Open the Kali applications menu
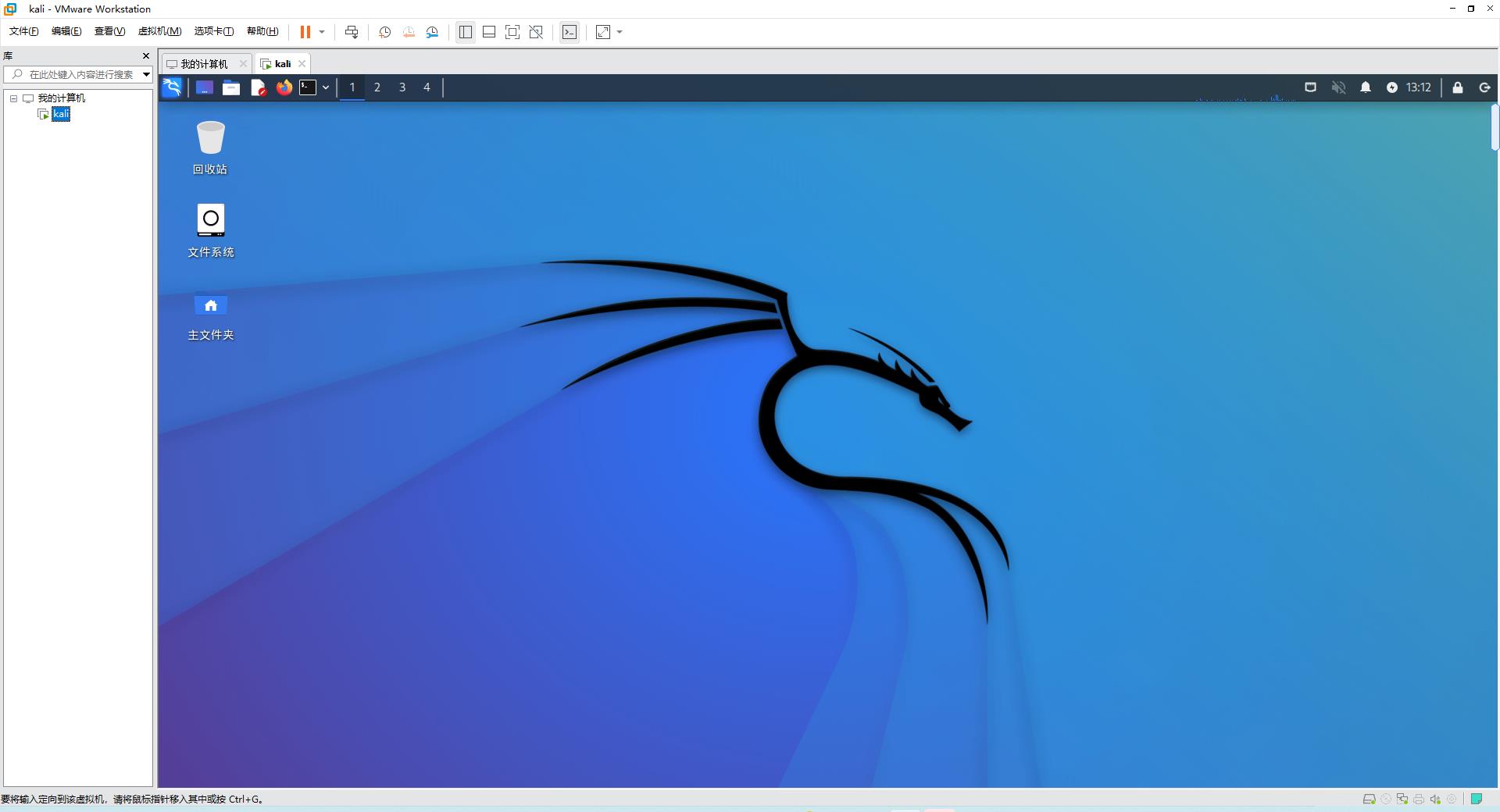This screenshot has width=1500, height=812. (x=172, y=87)
